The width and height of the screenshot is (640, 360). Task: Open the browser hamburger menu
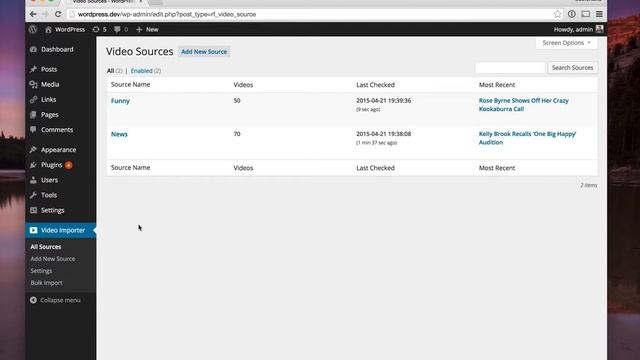599,14
